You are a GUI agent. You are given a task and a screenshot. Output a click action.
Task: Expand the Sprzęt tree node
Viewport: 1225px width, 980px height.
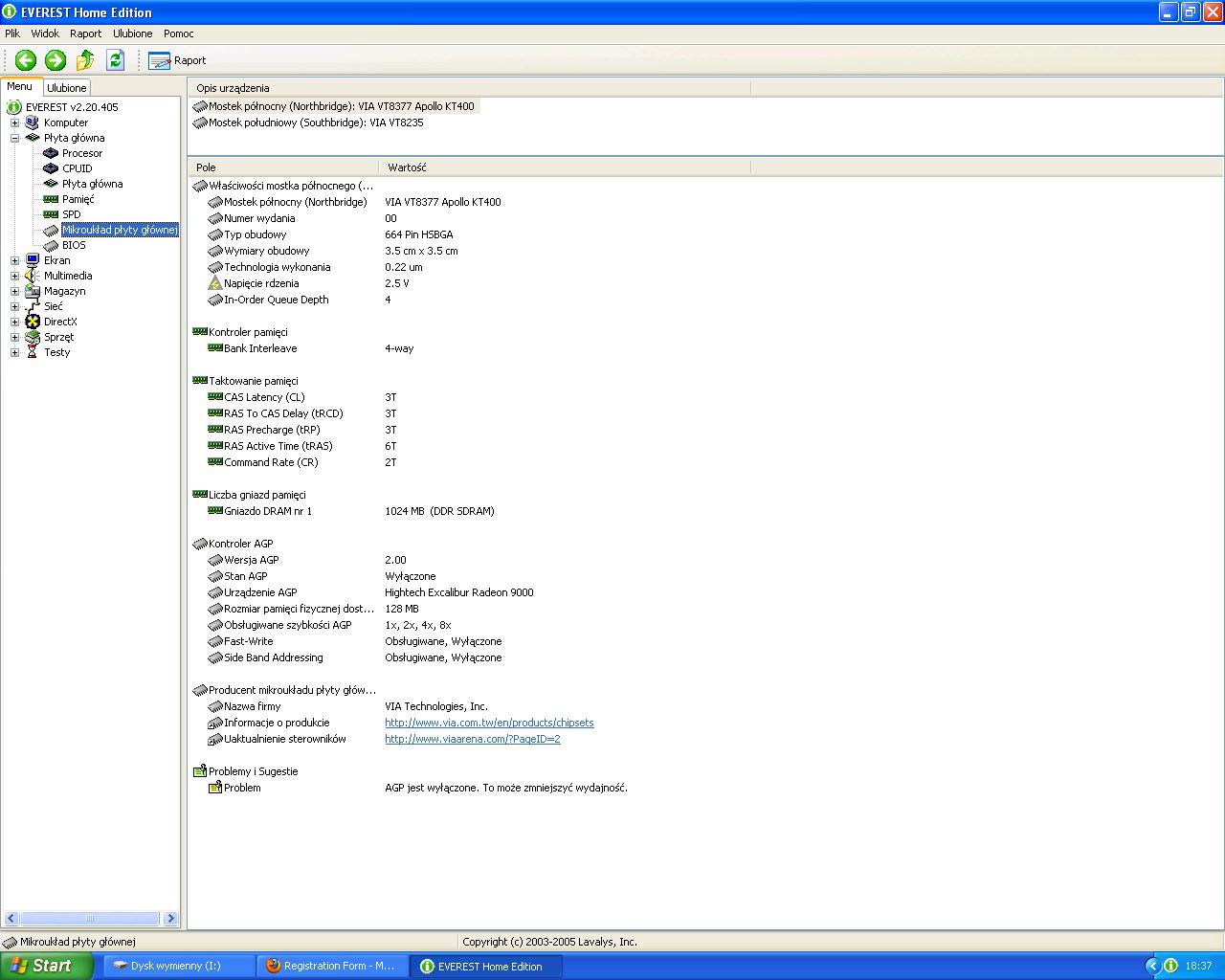(x=14, y=337)
